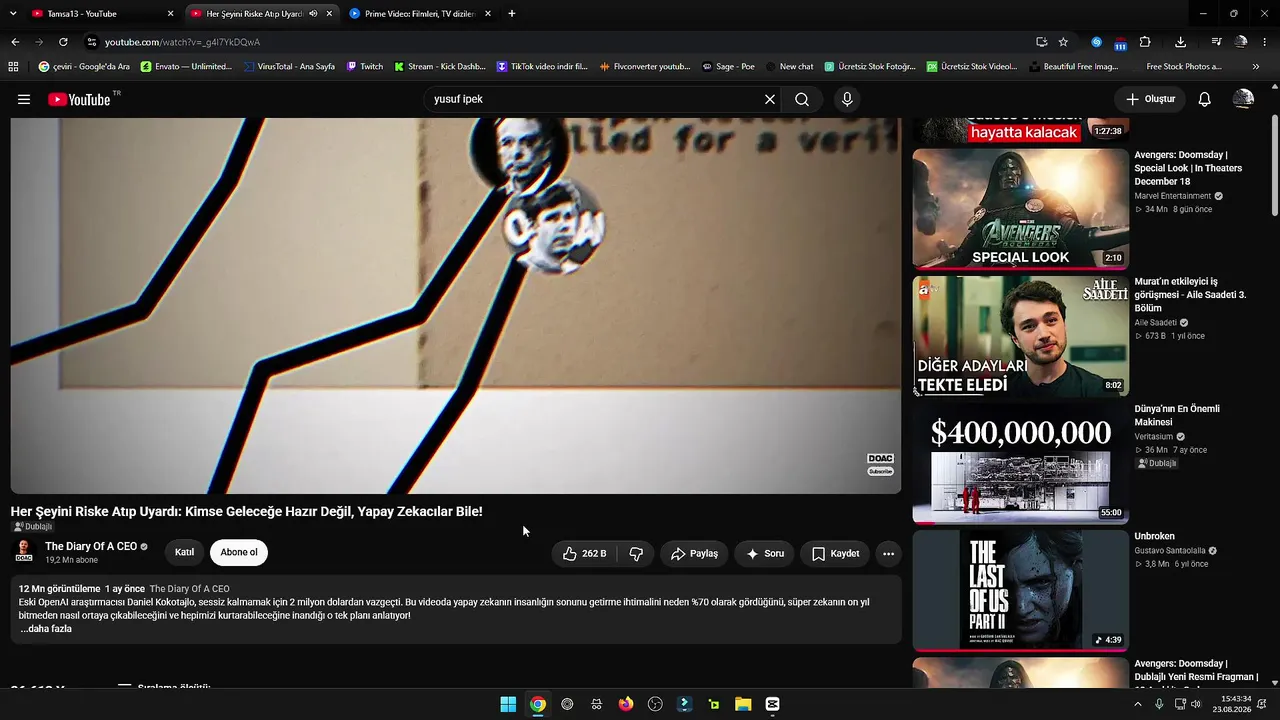Viewport: 1280px width, 720px height.
Task: Click the DOAC subscribe watermark in video
Action: pyautogui.click(x=880, y=464)
